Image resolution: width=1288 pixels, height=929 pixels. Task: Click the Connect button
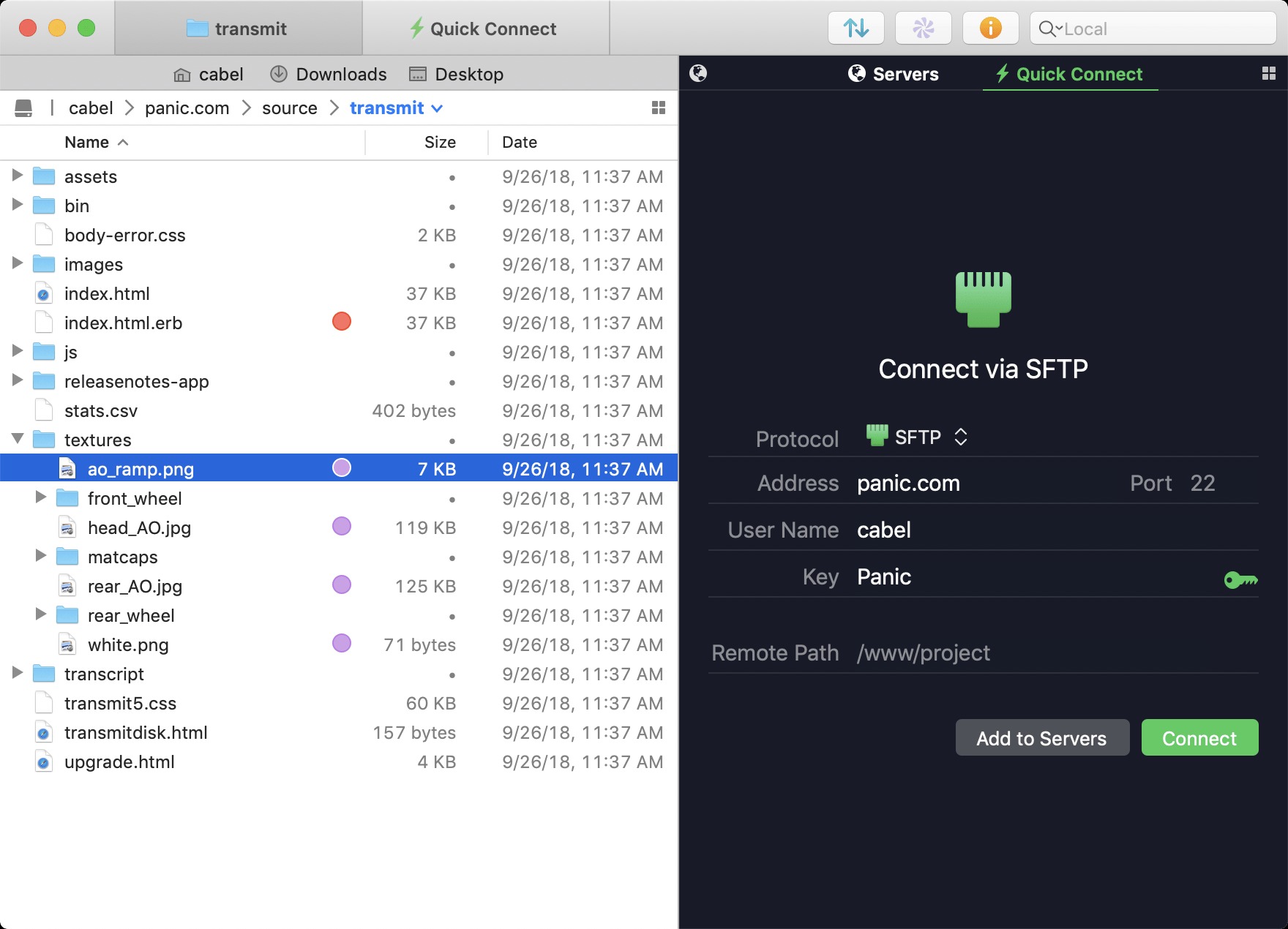1199,738
